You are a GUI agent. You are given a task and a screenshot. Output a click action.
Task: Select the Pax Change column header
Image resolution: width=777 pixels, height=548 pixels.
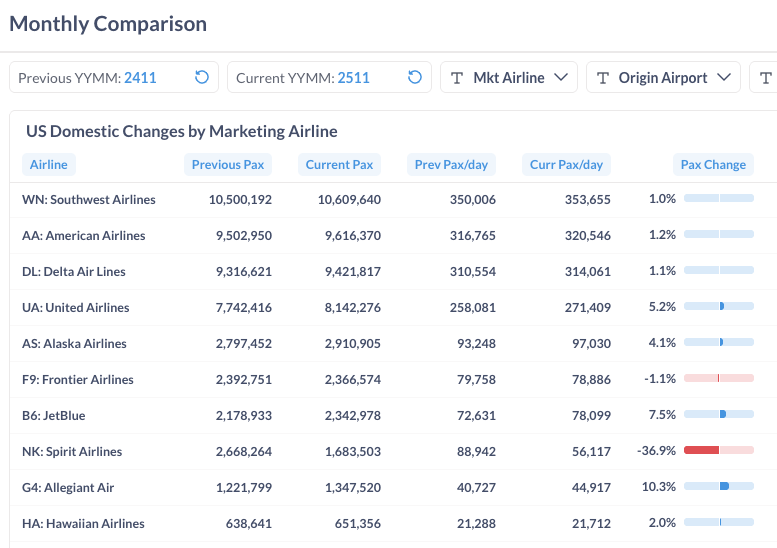[x=713, y=165]
